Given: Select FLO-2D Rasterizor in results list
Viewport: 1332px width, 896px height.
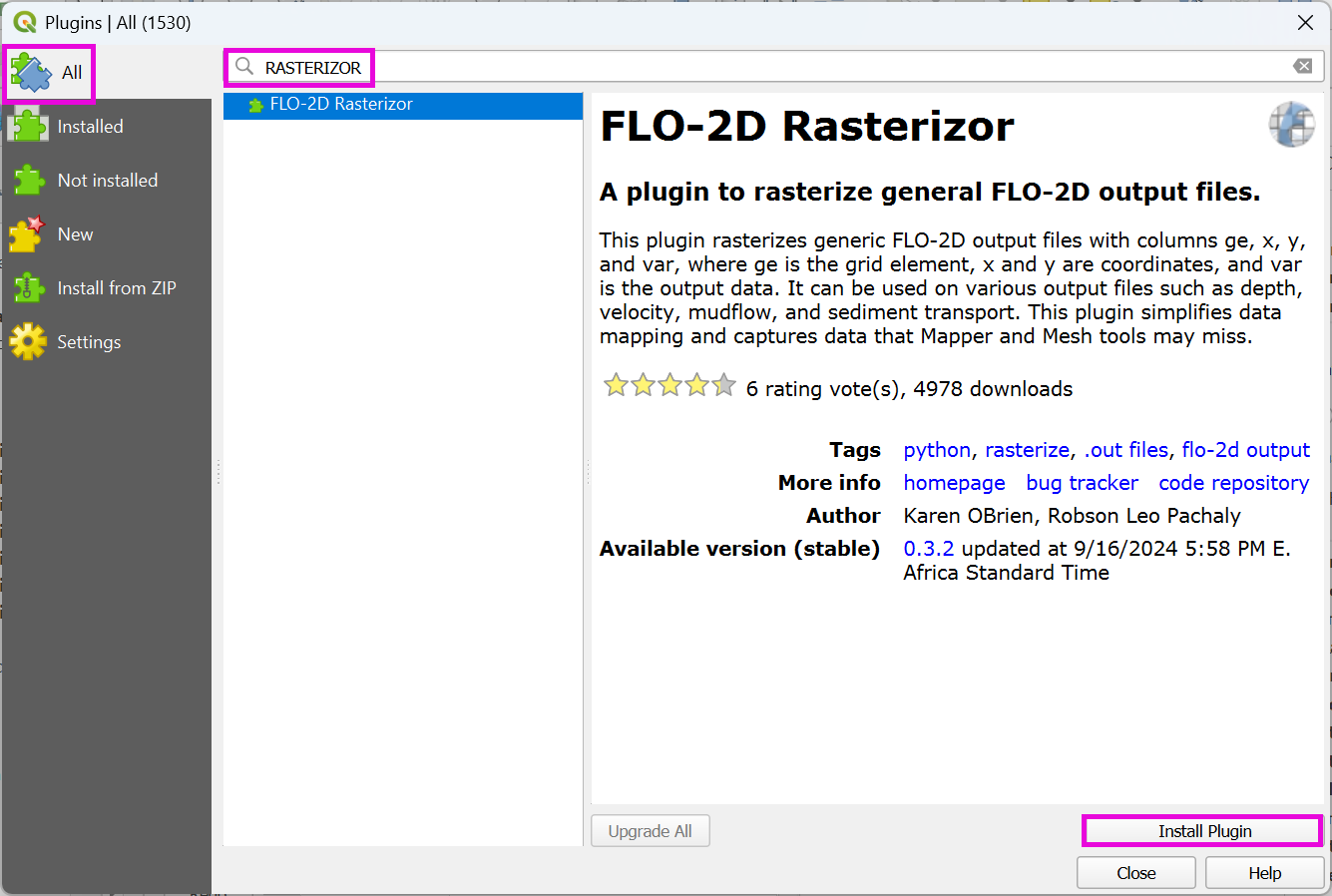Looking at the screenshot, I should point(341,105).
